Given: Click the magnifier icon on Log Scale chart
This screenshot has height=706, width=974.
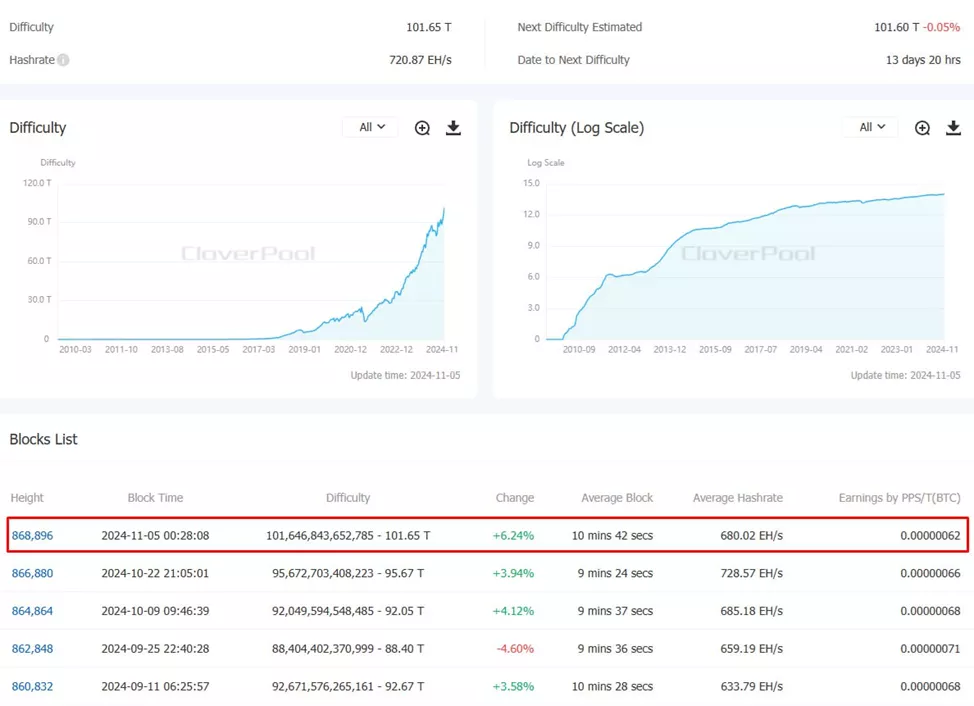Looking at the screenshot, I should tap(922, 128).
